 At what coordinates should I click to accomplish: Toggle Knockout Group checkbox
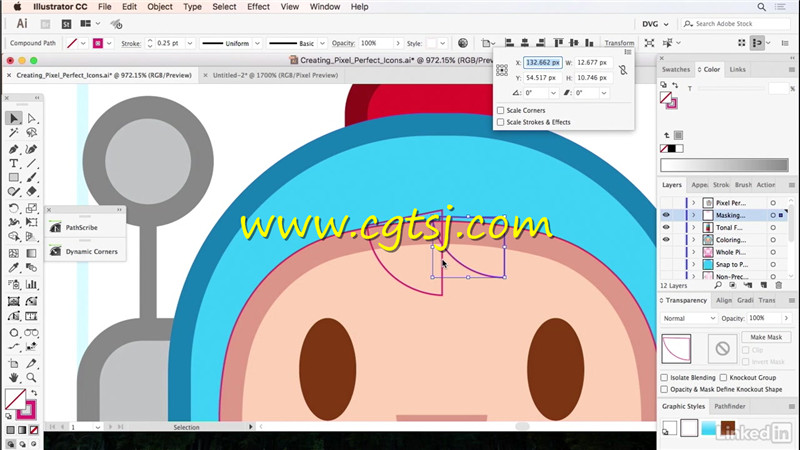723,378
